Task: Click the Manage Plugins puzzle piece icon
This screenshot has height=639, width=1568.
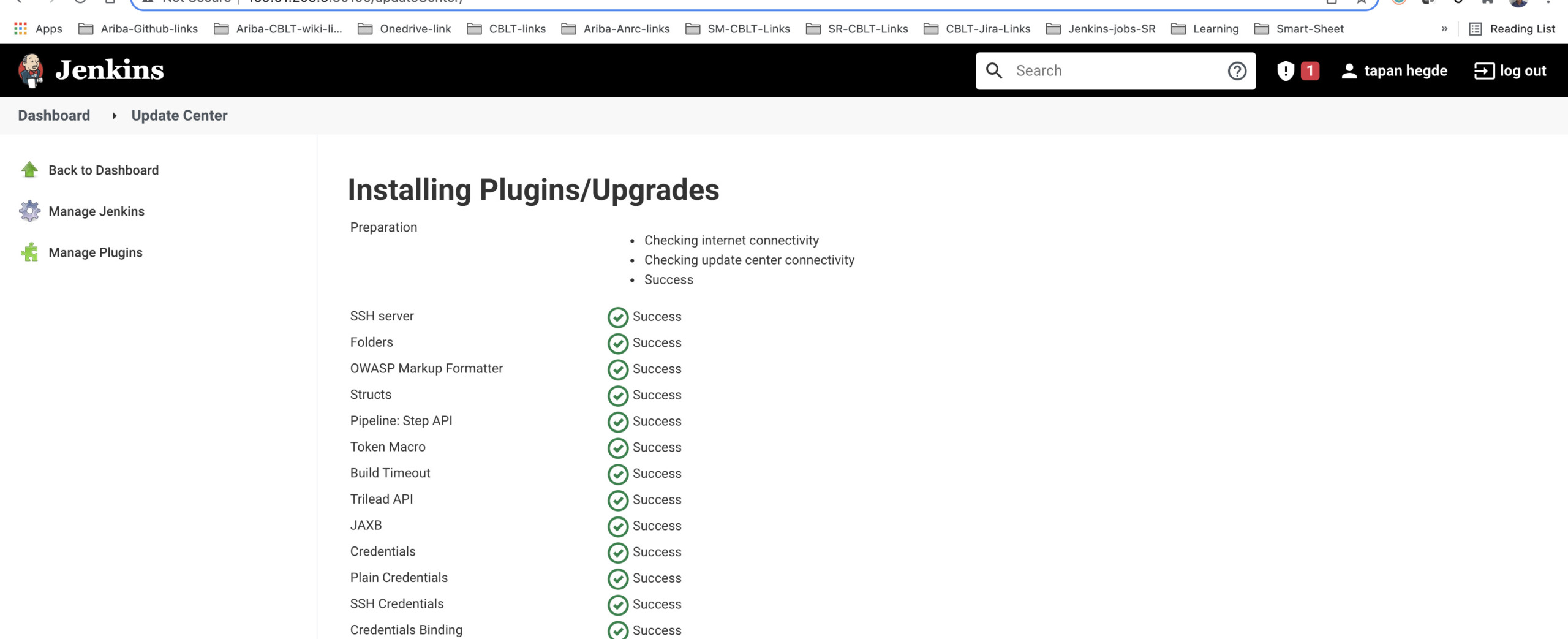Action: click(29, 252)
